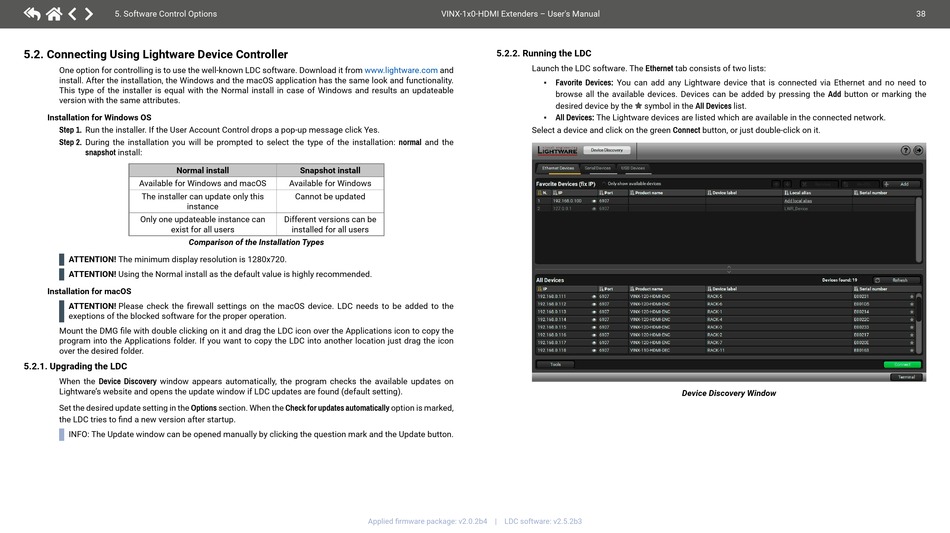
Task: Click the green Connect button
Action: [x=902, y=365]
